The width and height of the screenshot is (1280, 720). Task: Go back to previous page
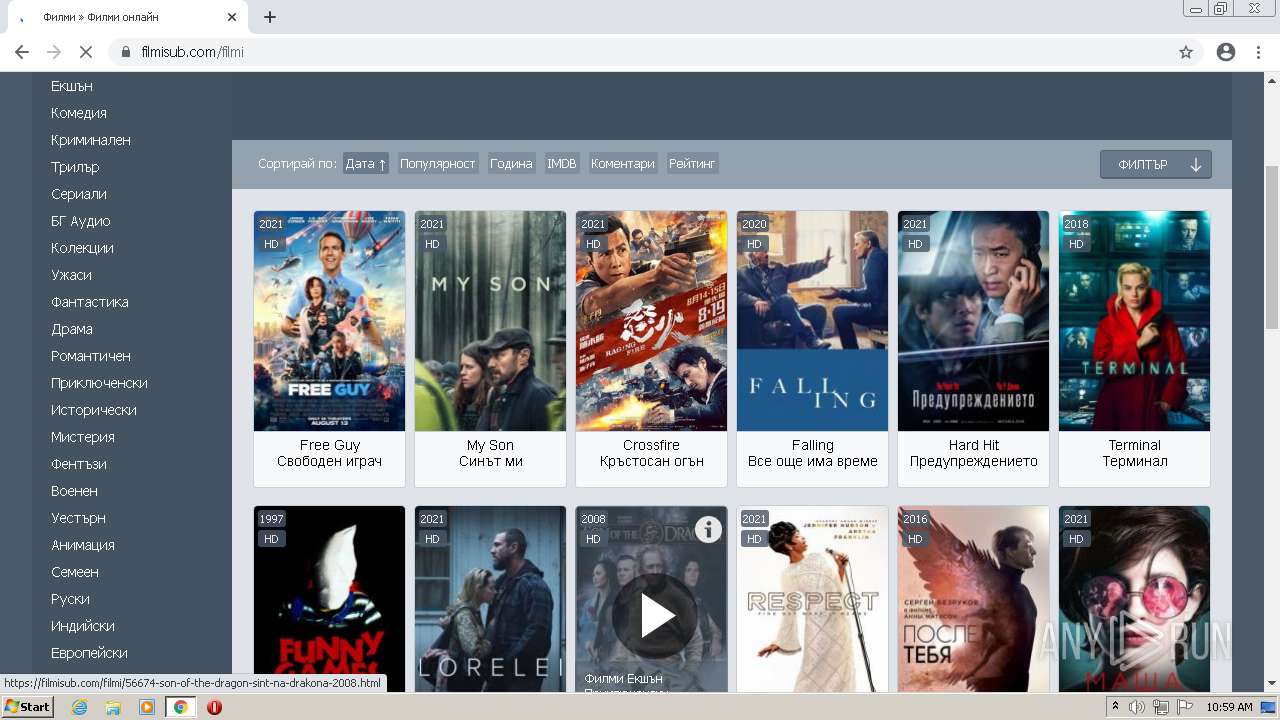coord(22,52)
